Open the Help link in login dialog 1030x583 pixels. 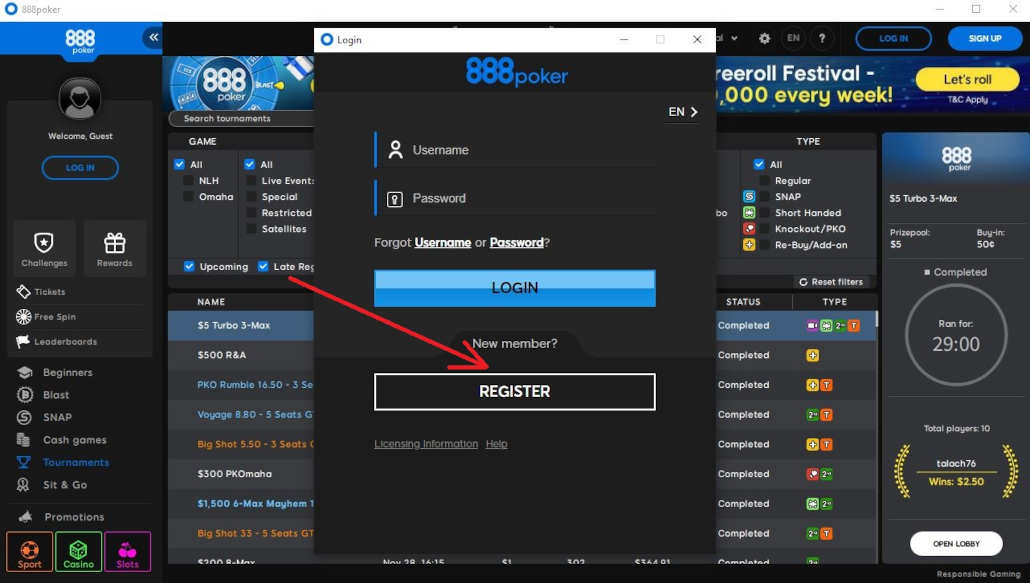coord(497,444)
